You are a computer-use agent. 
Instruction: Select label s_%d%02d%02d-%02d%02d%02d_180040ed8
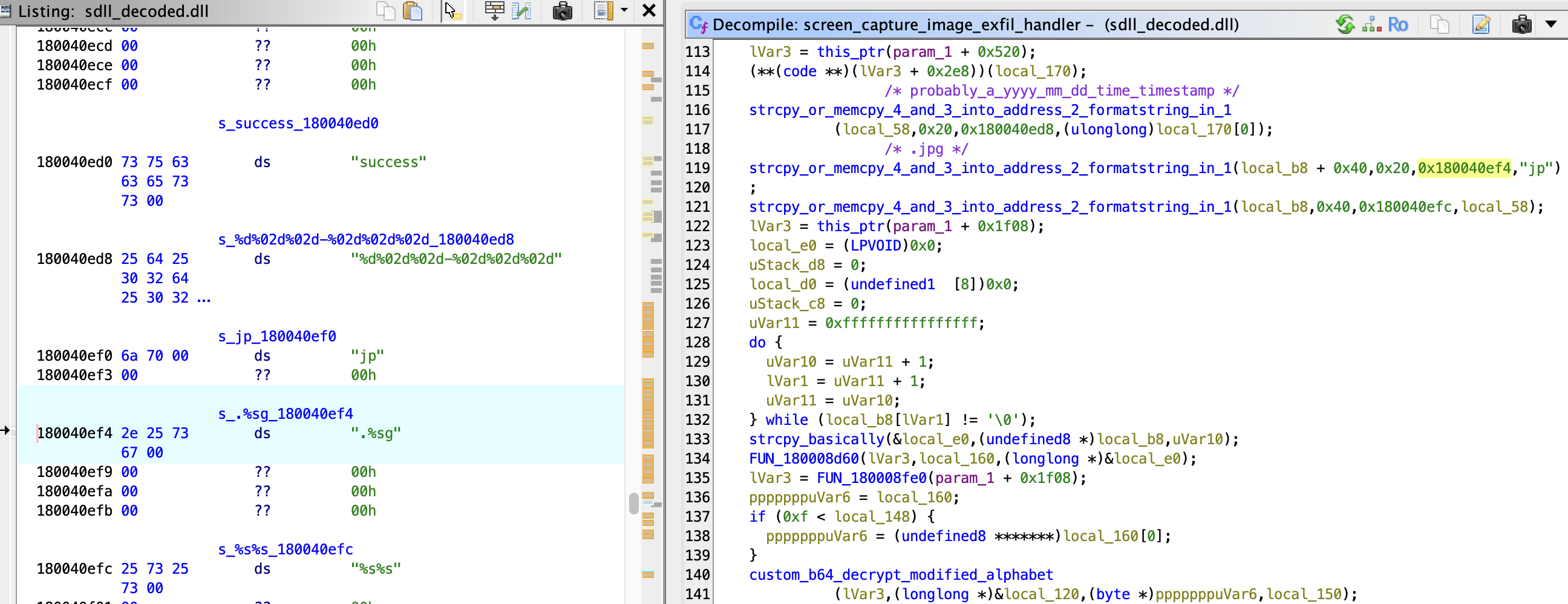point(366,239)
